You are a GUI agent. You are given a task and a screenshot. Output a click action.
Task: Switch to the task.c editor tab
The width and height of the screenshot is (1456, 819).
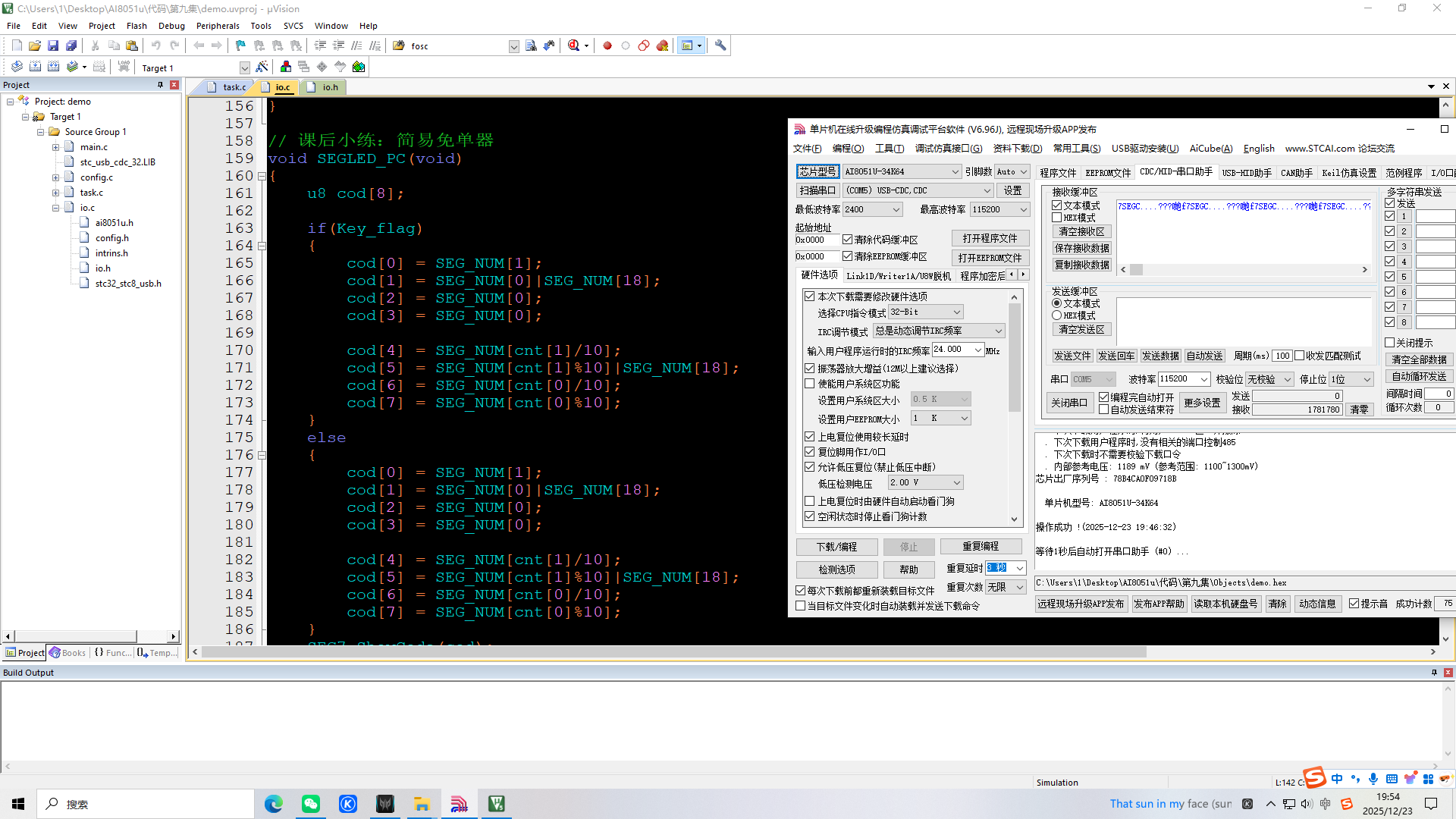pos(233,87)
